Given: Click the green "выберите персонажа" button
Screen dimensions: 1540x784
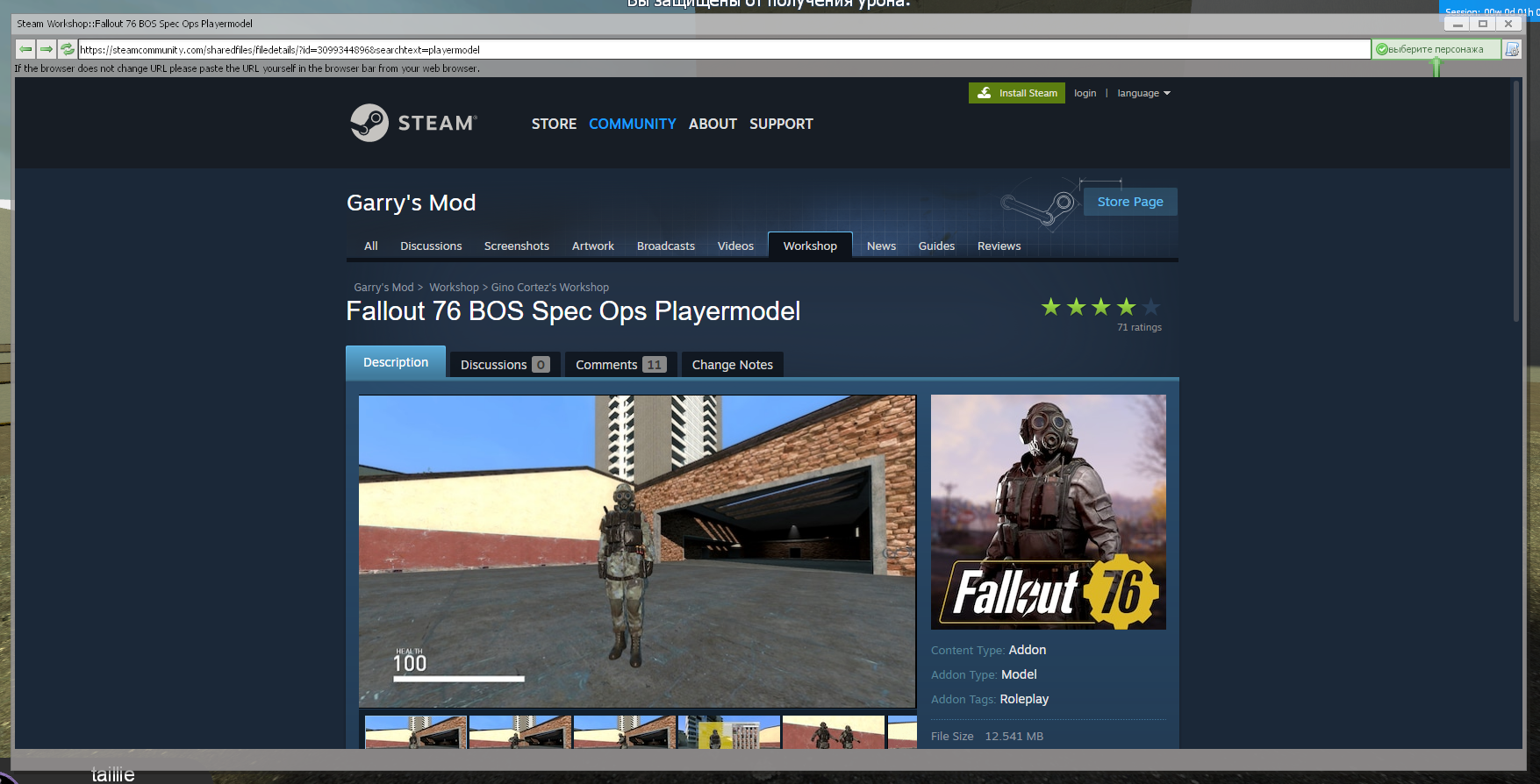Looking at the screenshot, I should click(1436, 49).
